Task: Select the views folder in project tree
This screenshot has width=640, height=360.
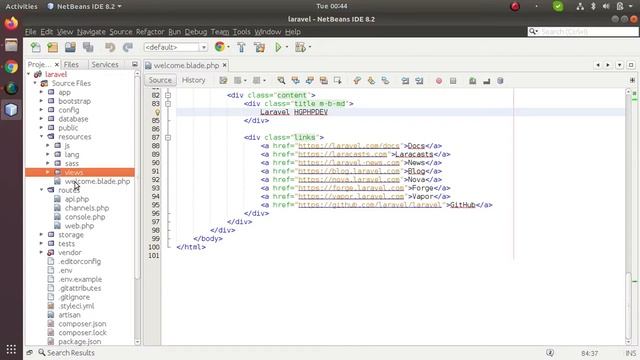Action: tap(73, 172)
